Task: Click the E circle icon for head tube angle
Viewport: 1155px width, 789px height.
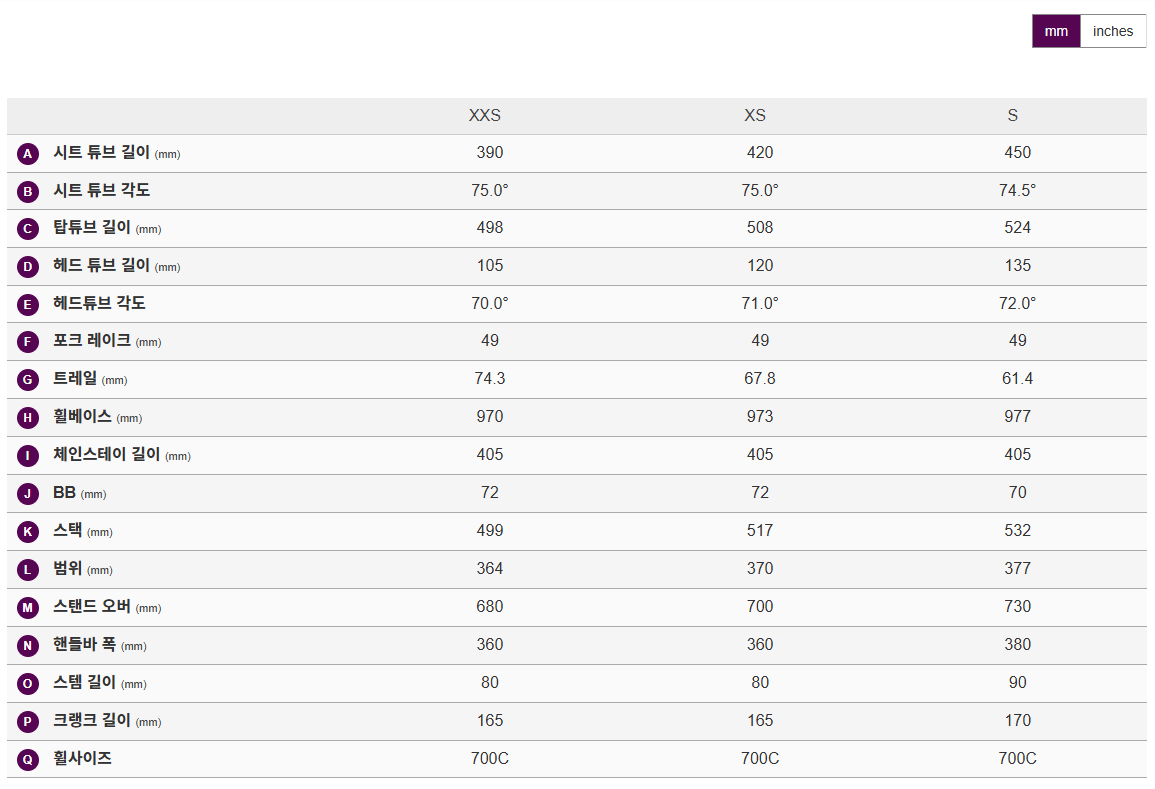Action: (28, 304)
